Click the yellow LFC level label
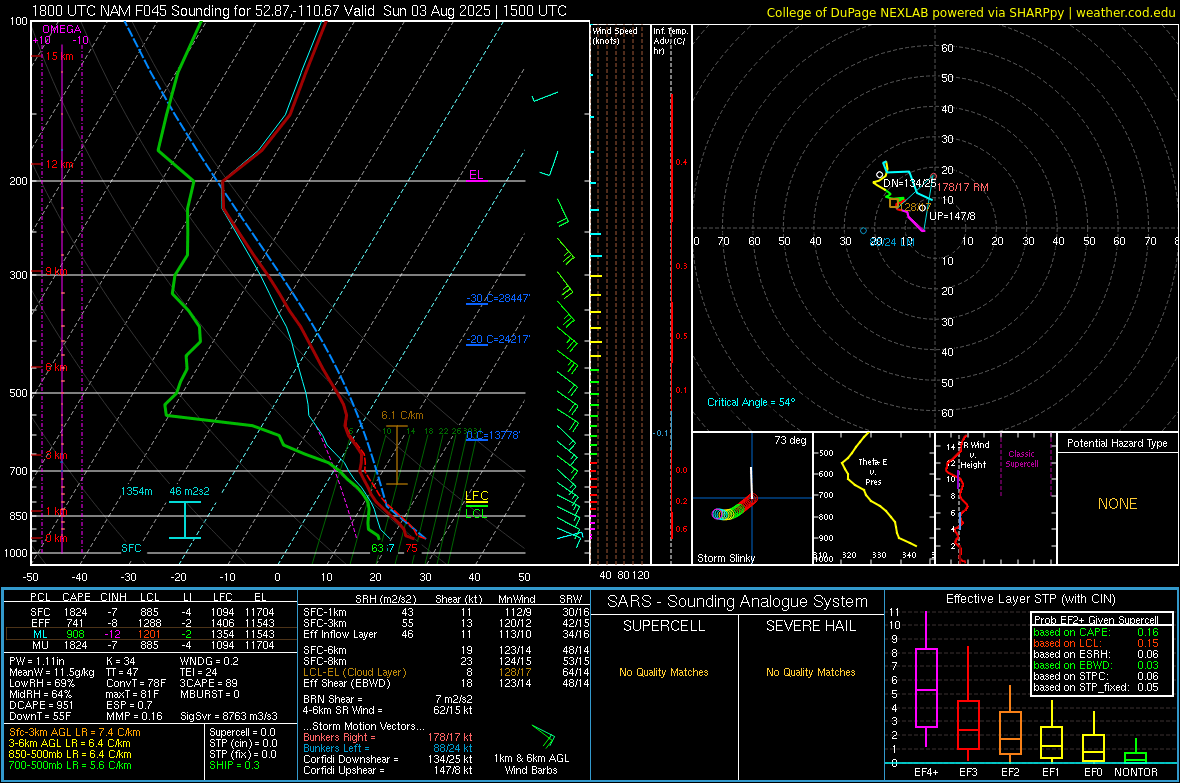This screenshot has width=1180, height=783. pyautogui.click(x=476, y=495)
